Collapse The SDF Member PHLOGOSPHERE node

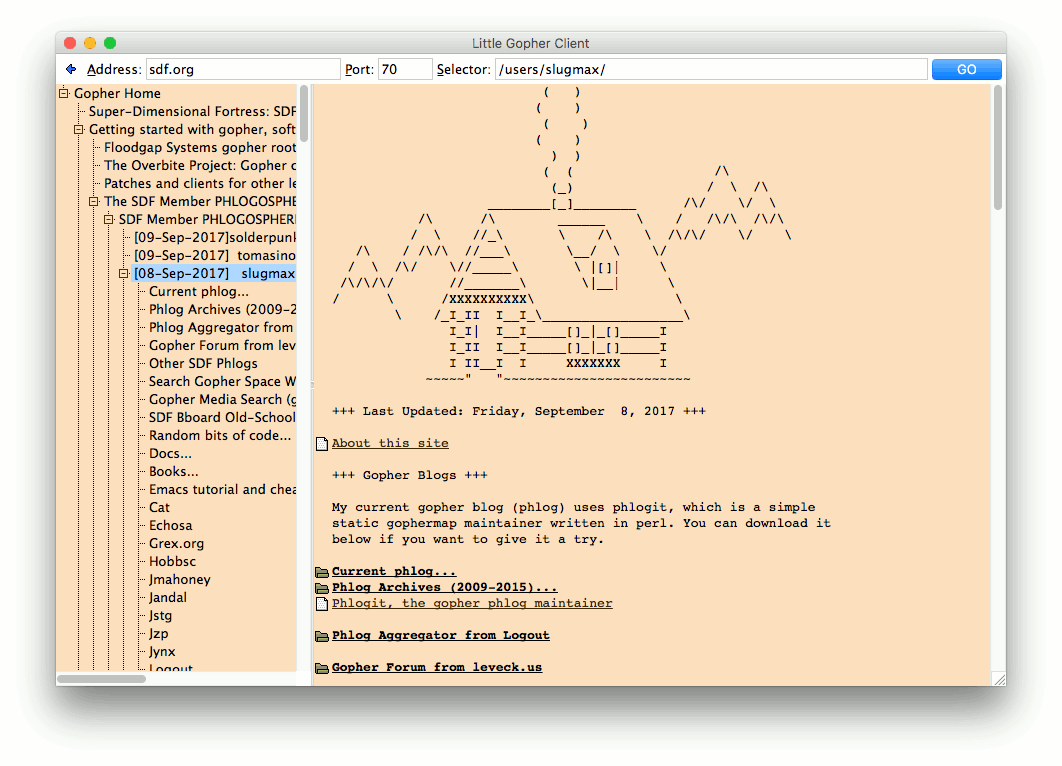coord(94,202)
